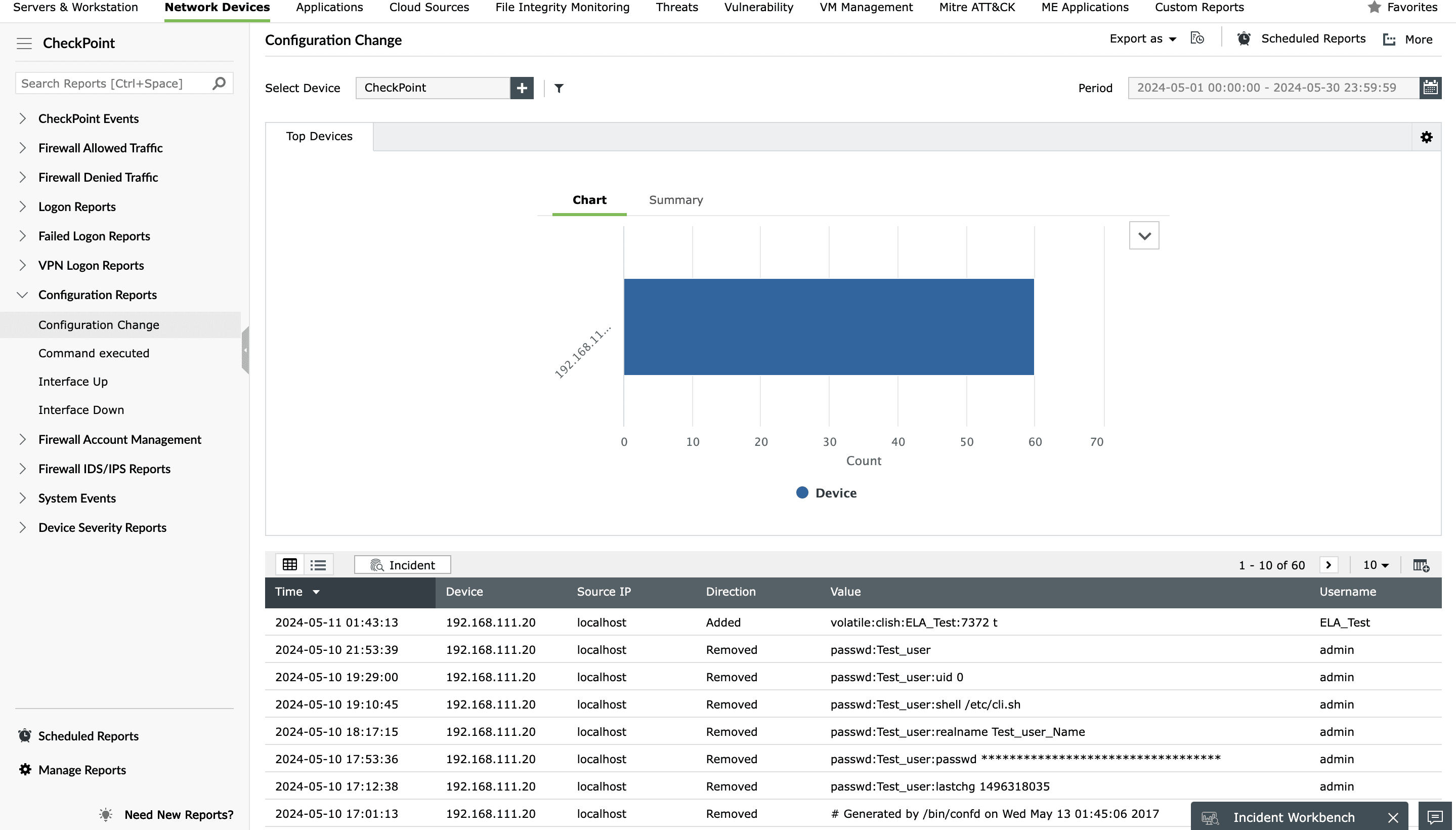Open the Period calendar icon
Image resolution: width=1456 pixels, height=830 pixels.
coord(1430,88)
